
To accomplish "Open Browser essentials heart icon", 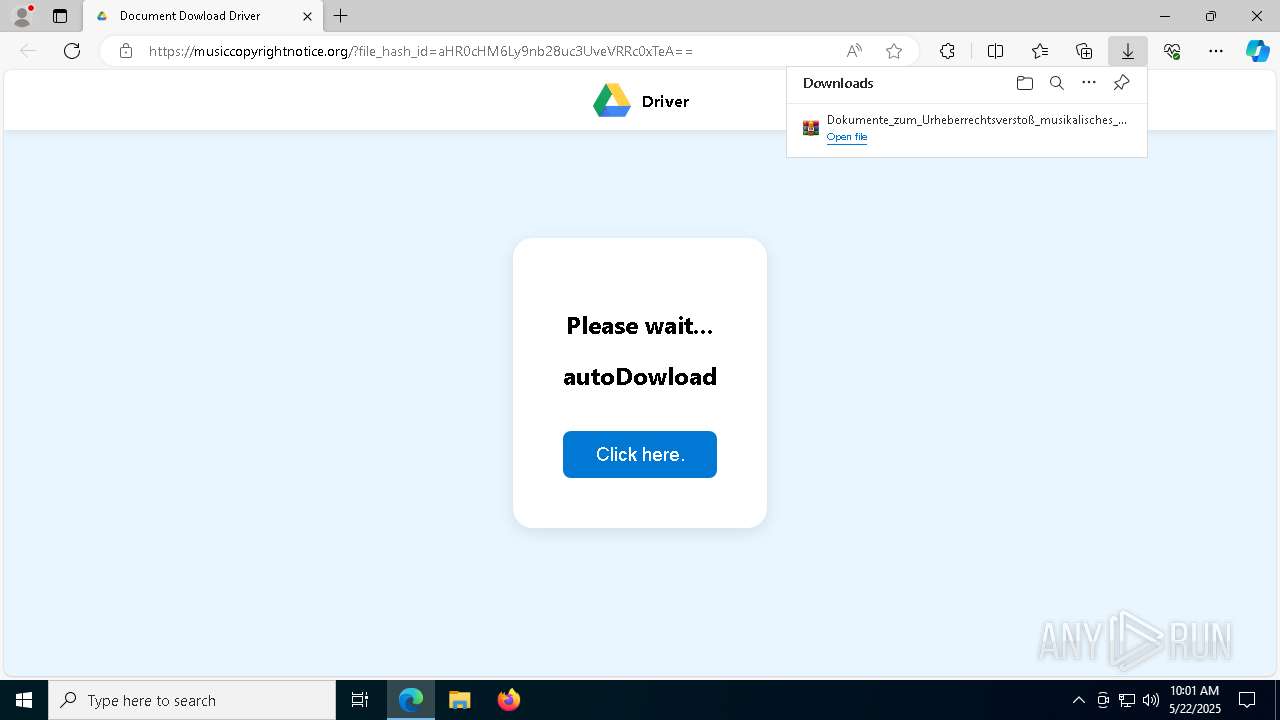I will tap(1172, 51).
